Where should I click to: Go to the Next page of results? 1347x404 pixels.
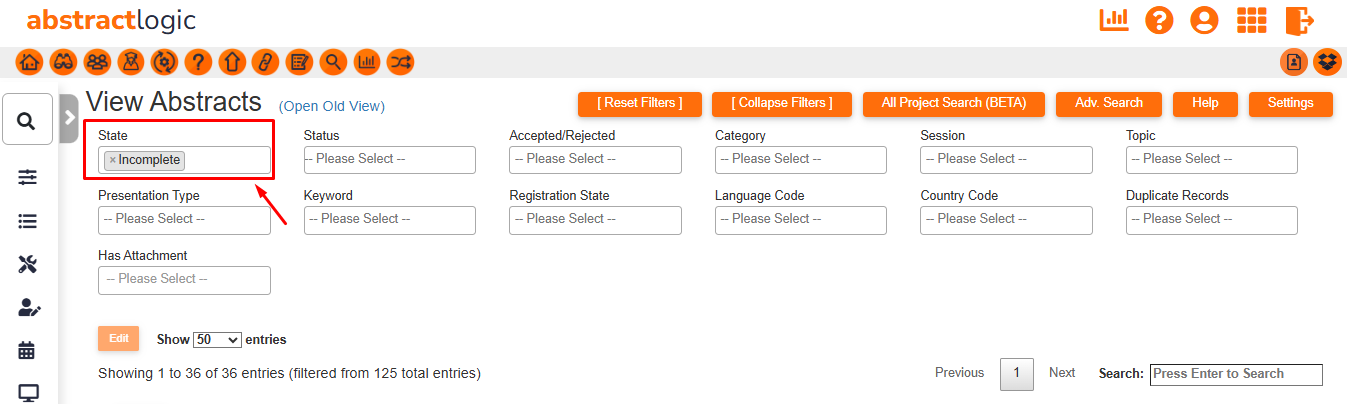click(x=1062, y=373)
